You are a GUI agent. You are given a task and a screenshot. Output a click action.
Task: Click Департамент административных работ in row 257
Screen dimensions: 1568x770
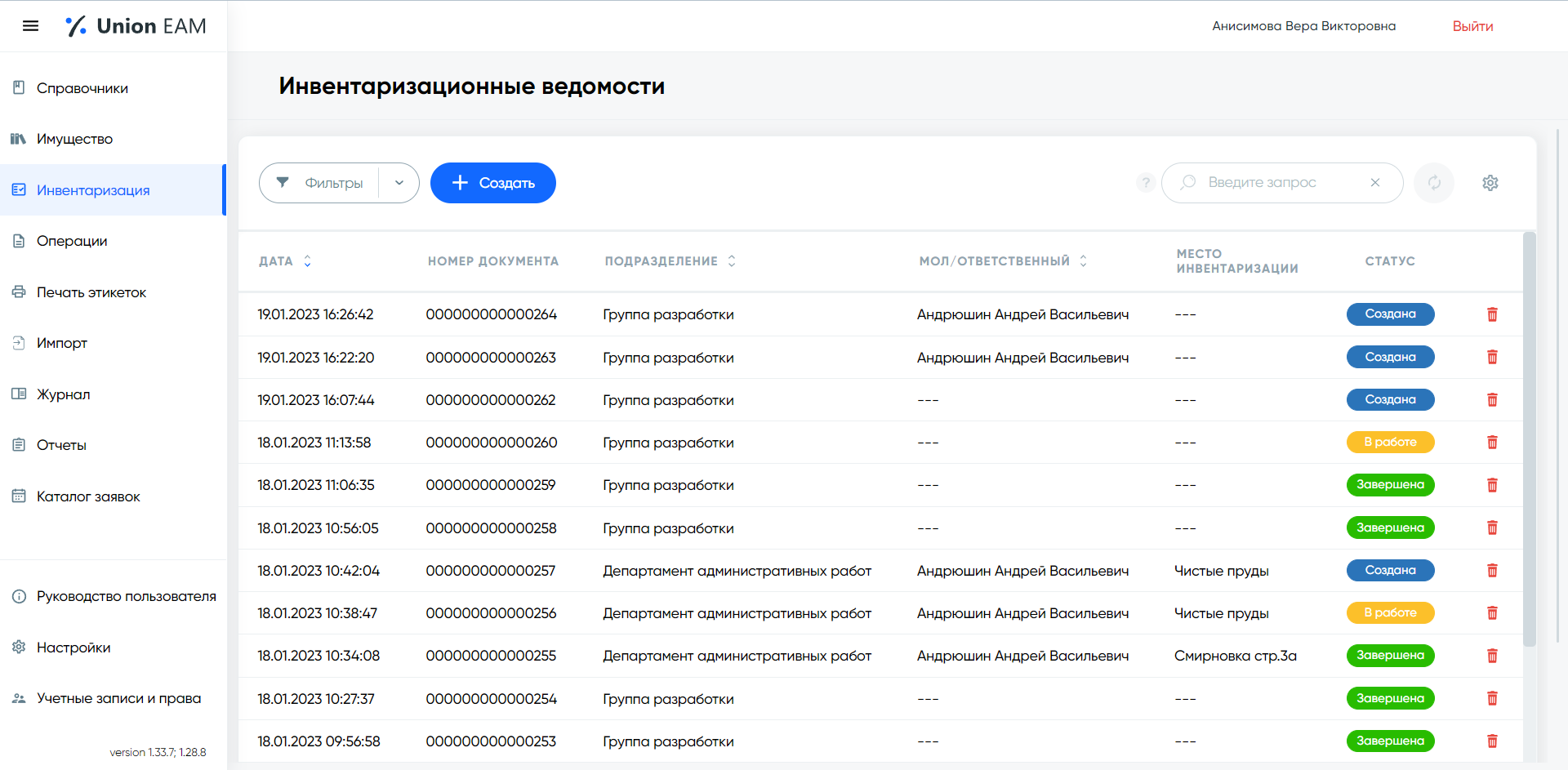[x=737, y=571]
